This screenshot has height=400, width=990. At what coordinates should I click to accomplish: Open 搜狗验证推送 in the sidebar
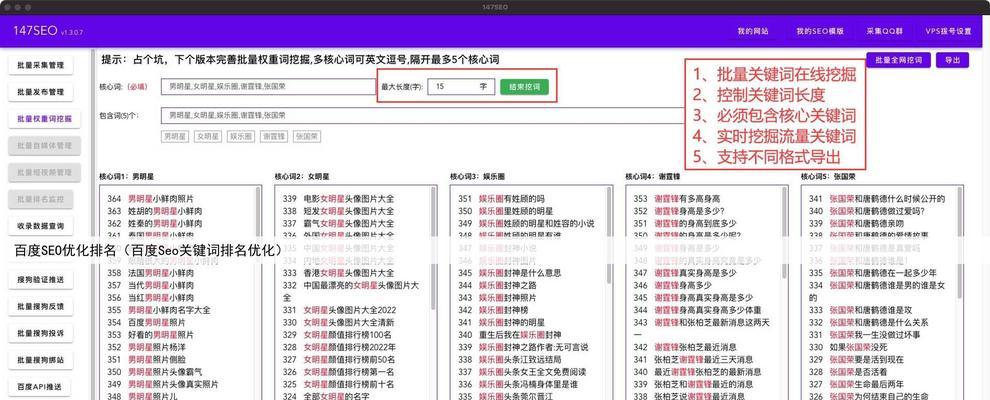pyautogui.click(x=40, y=279)
